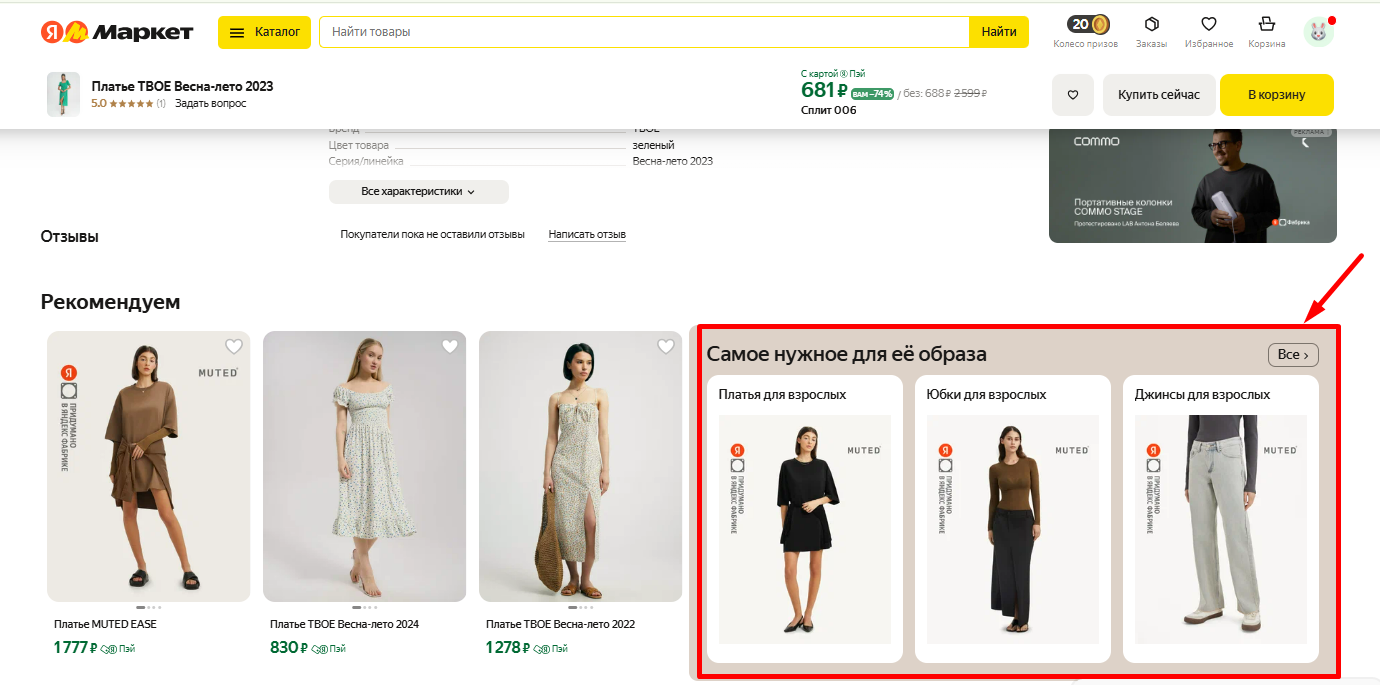1380x685 pixels.
Task: Click the yellow Найти search button
Action: pos(999,32)
